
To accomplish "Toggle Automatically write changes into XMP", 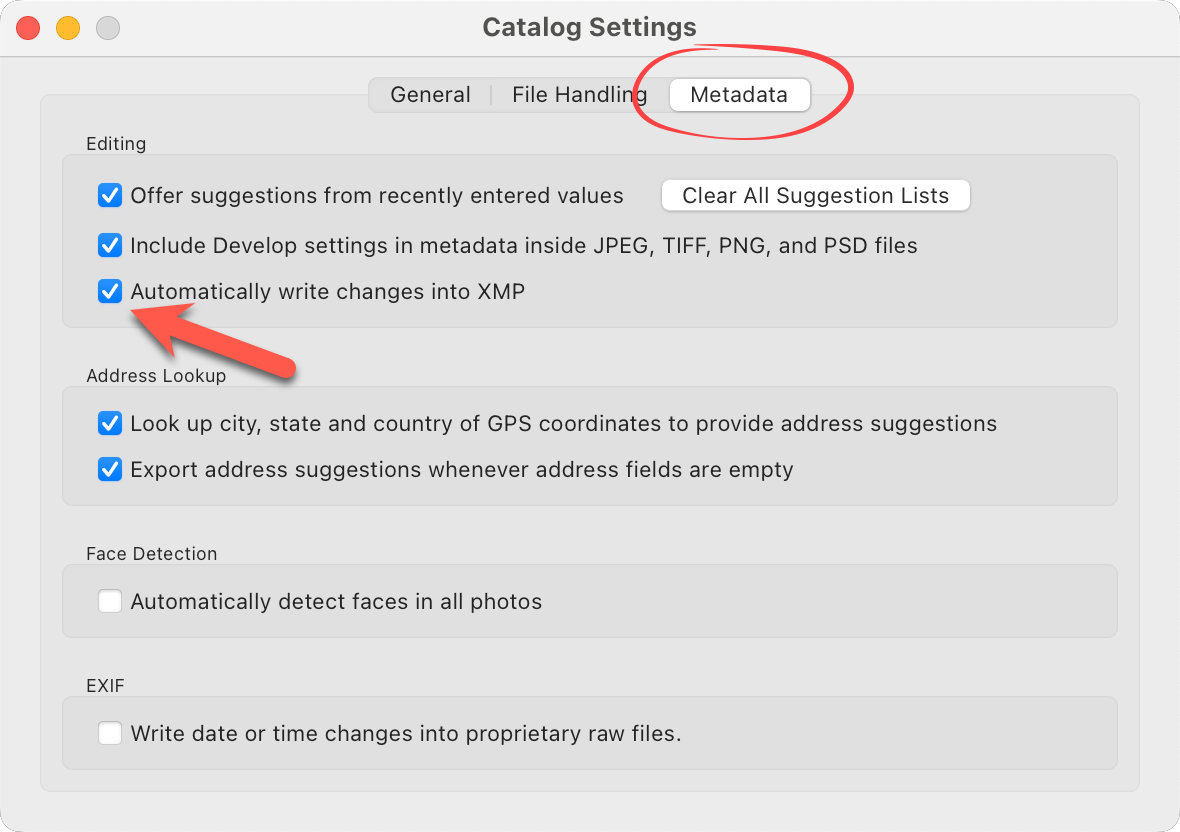I will 110,292.
